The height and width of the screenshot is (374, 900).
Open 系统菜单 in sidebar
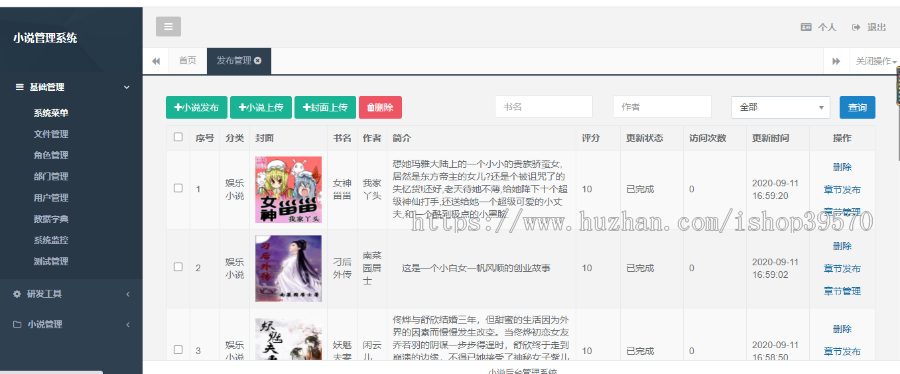(51, 113)
